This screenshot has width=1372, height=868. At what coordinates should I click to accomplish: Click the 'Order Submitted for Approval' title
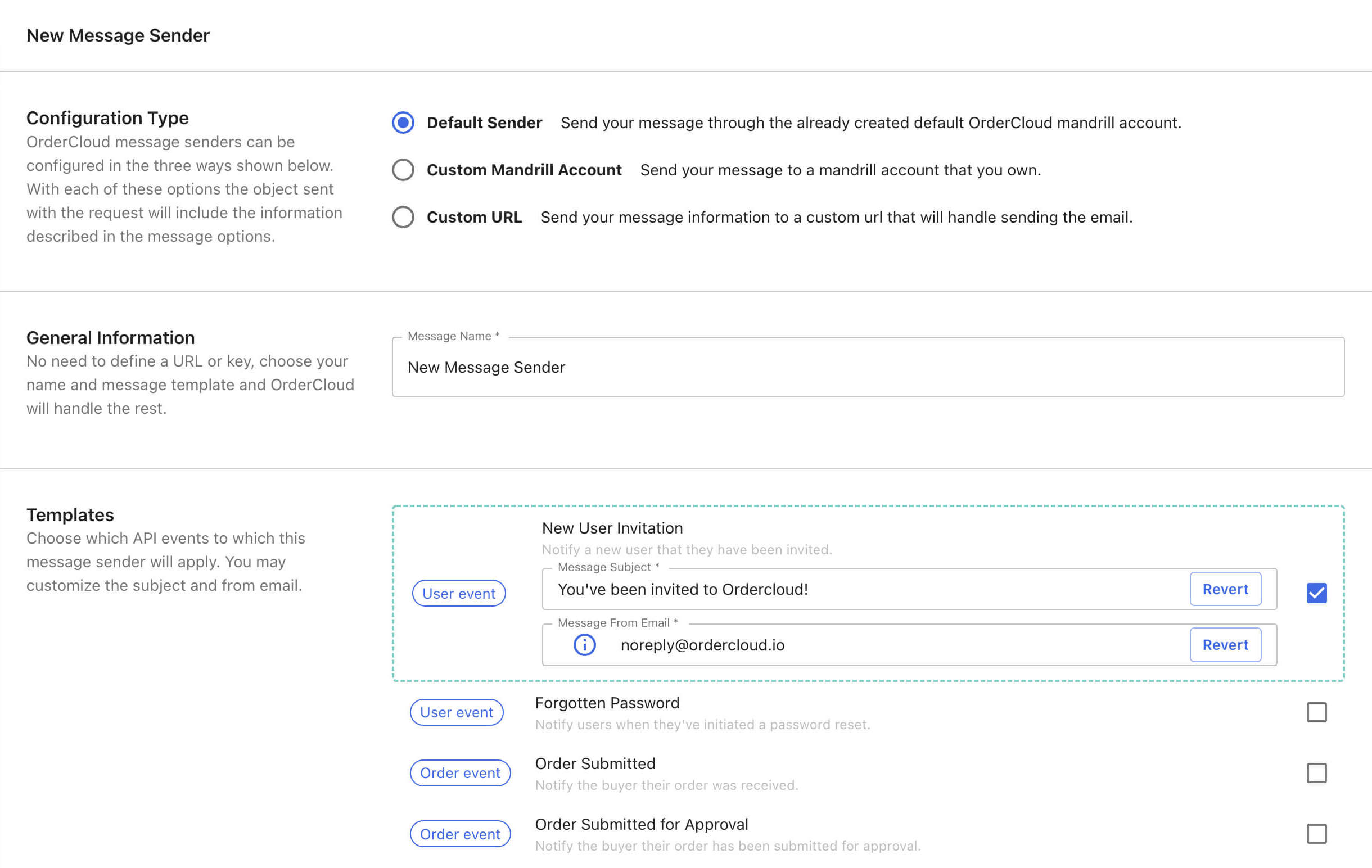tap(641, 824)
